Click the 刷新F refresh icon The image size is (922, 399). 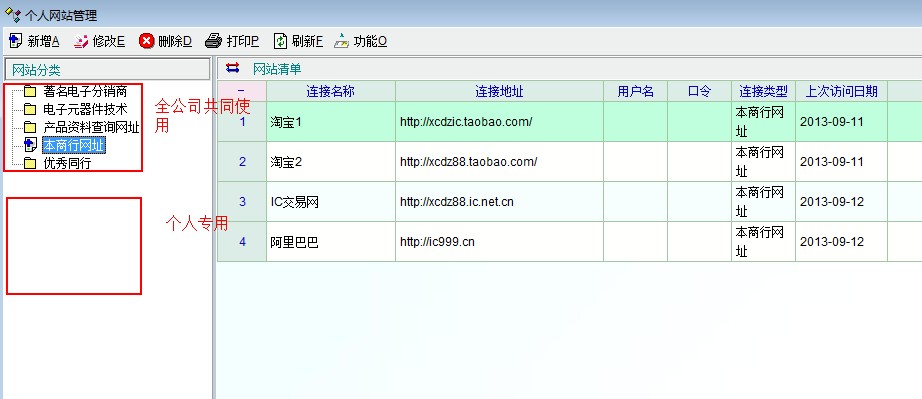coord(281,41)
